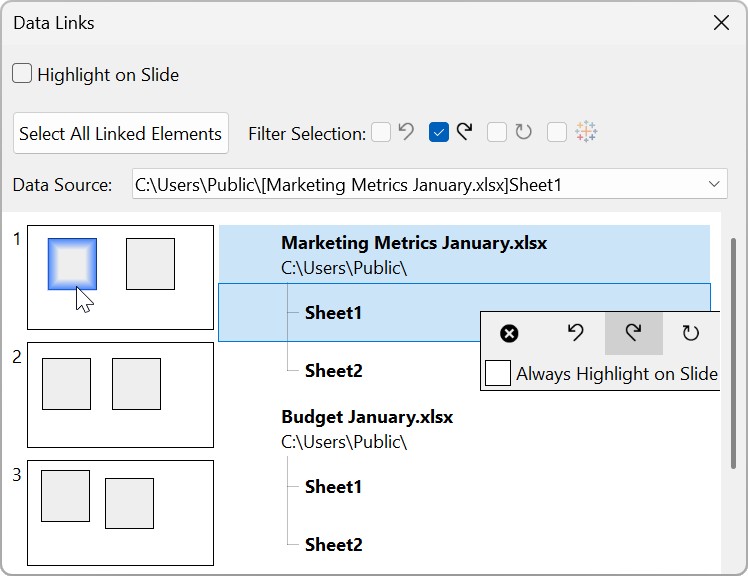Click the counterclockwise arrow icon beside first filter checkbox
The height and width of the screenshot is (576, 748).
tap(406, 132)
